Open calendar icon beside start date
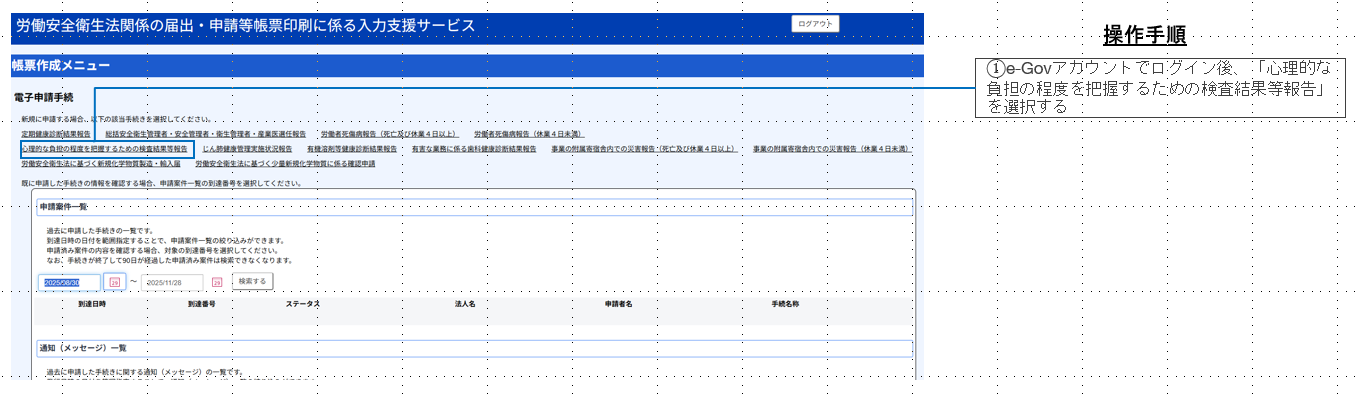The height and width of the screenshot is (396, 1356). (114, 283)
